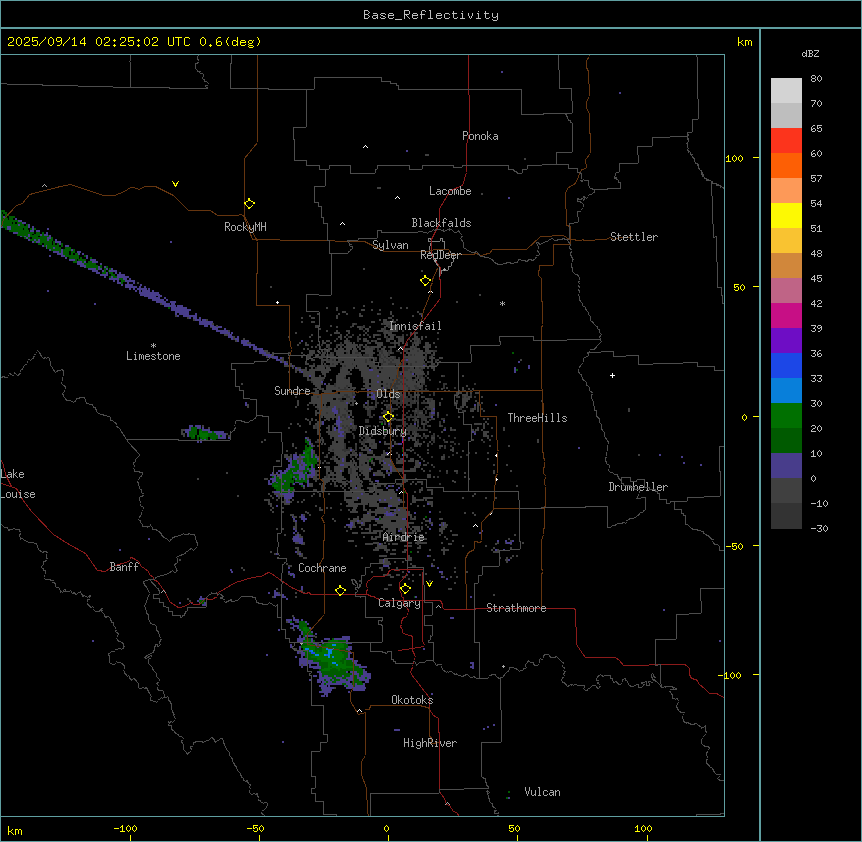
Task: Select the dark gray -10 dBZ legend swatch
Action: coord(786,516)
